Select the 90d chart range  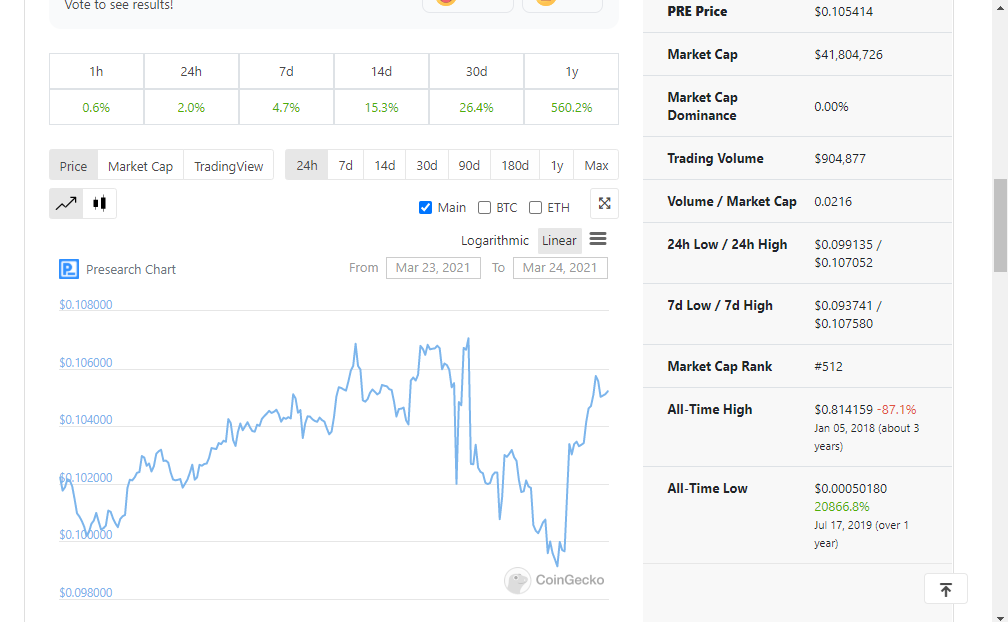(x=469, y=165)
